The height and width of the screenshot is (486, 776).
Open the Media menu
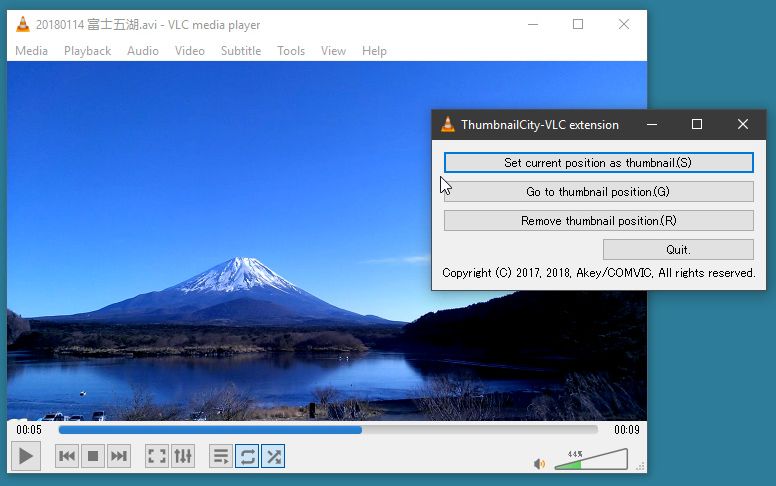[x=31, y=50]
